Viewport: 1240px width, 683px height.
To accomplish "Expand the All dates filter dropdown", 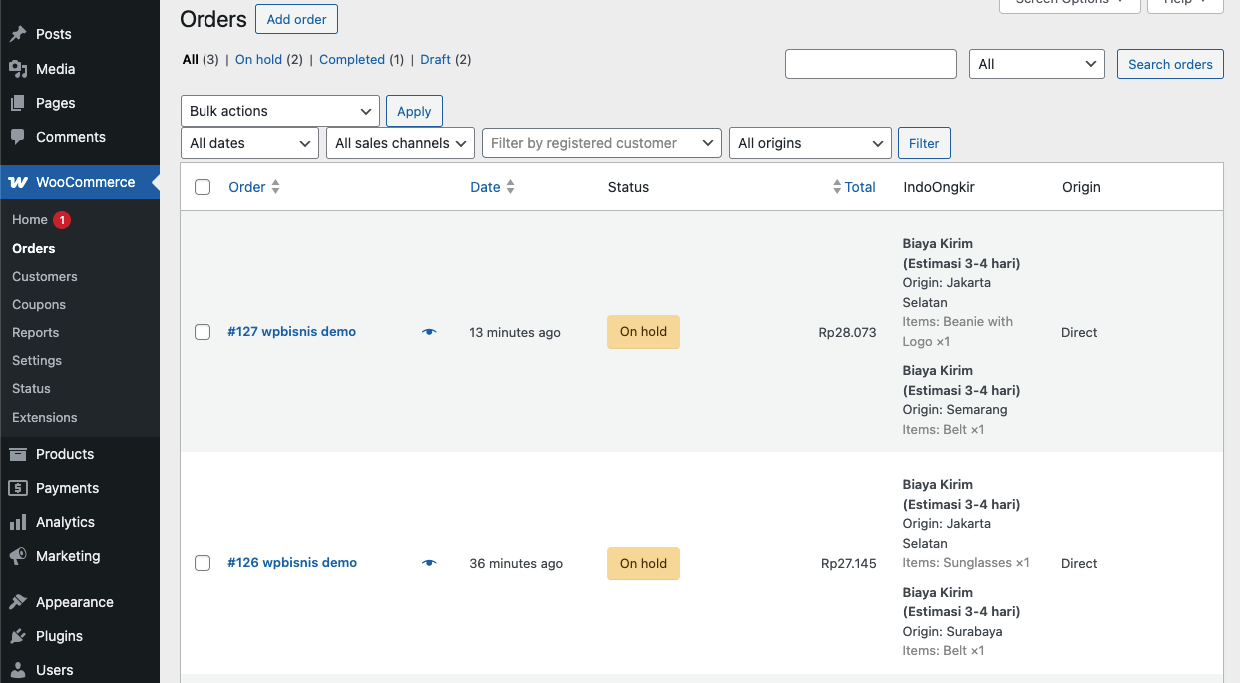I will [250, 143].
